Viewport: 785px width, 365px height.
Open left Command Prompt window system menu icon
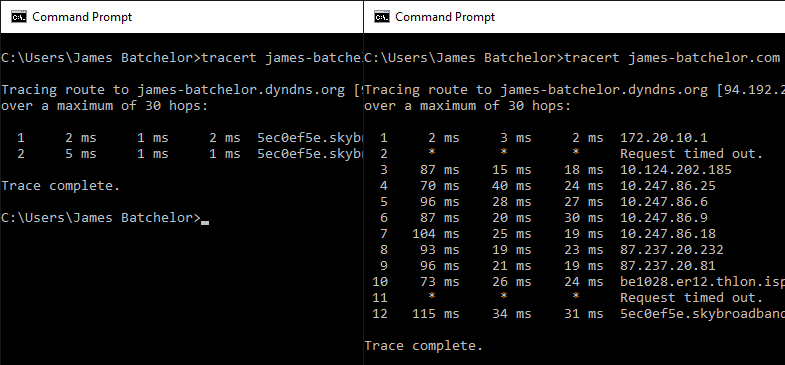[x=19, y=17]
